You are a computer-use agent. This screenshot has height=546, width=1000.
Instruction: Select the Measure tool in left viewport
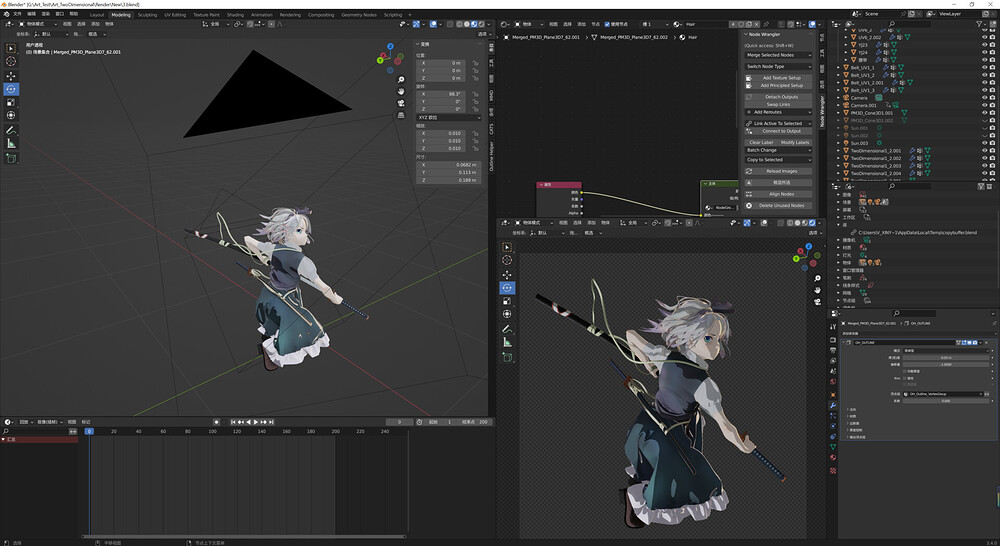[x=11, y=144]
